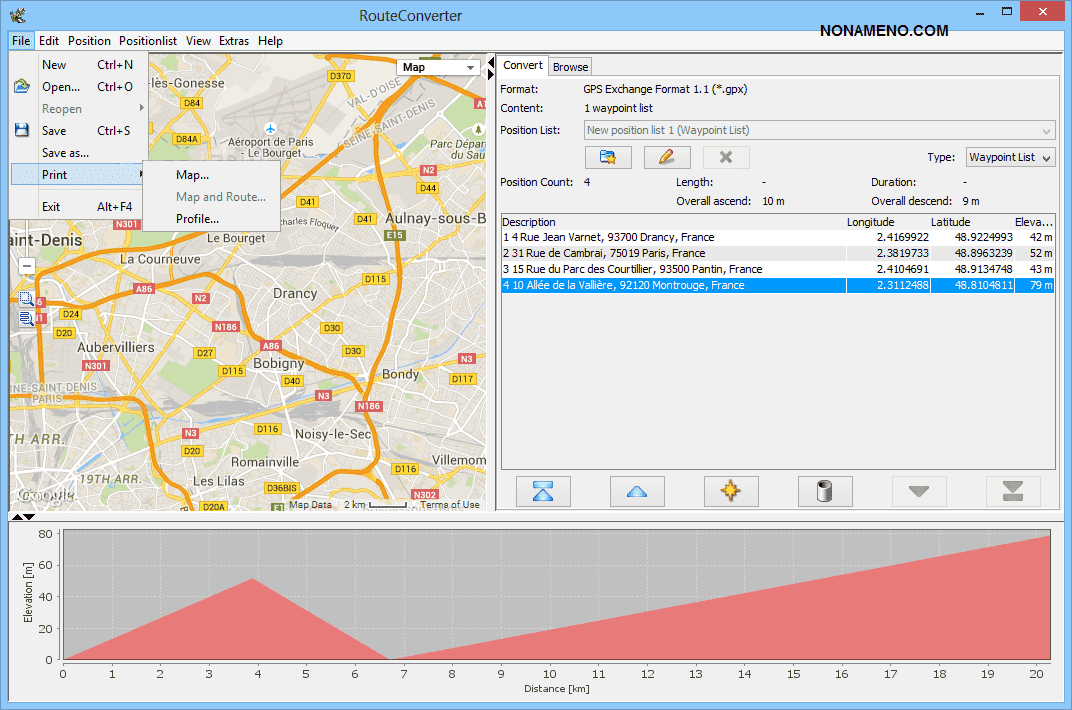Click the upper magnifier icon on the map
This screenshot has width=1072, height=710.
point(27,299)
